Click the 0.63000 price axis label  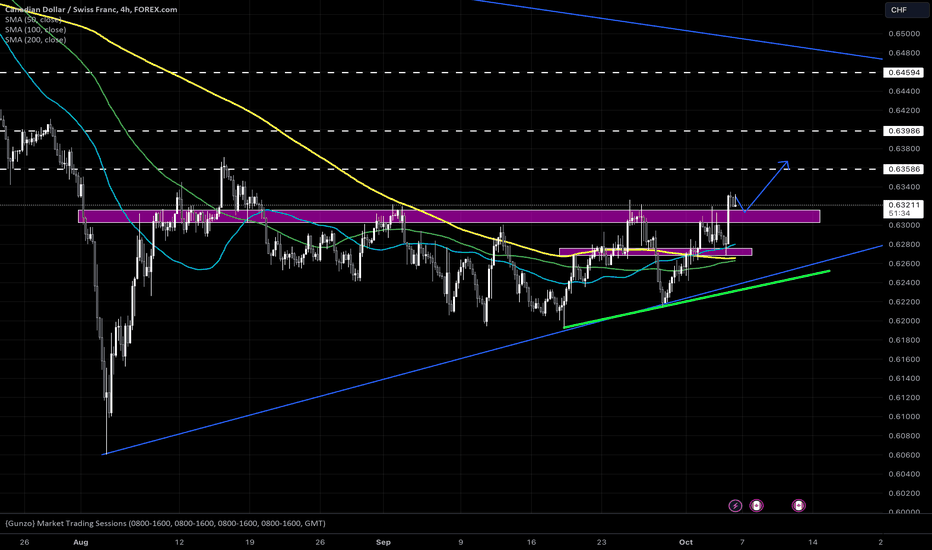[x=903, y=225]
